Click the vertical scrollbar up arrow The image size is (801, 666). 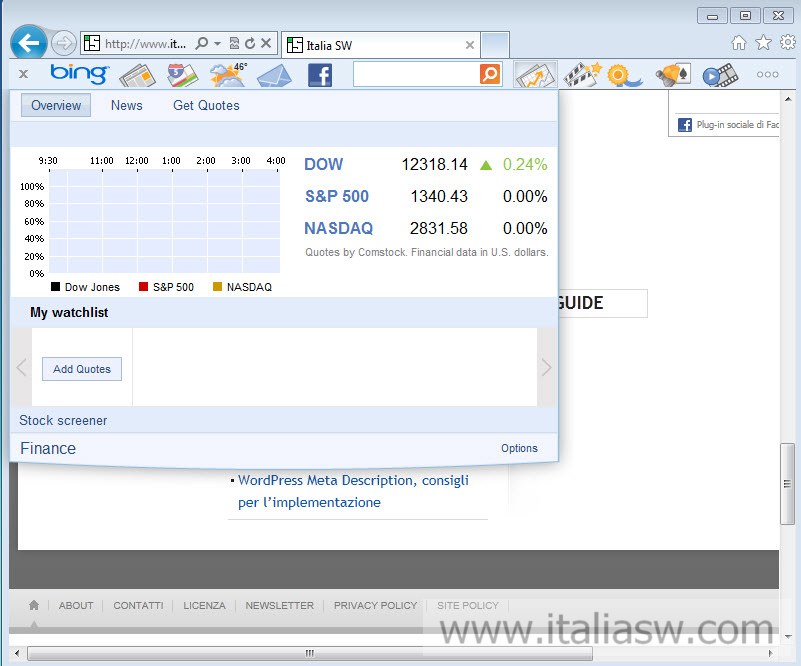(788, 99)
